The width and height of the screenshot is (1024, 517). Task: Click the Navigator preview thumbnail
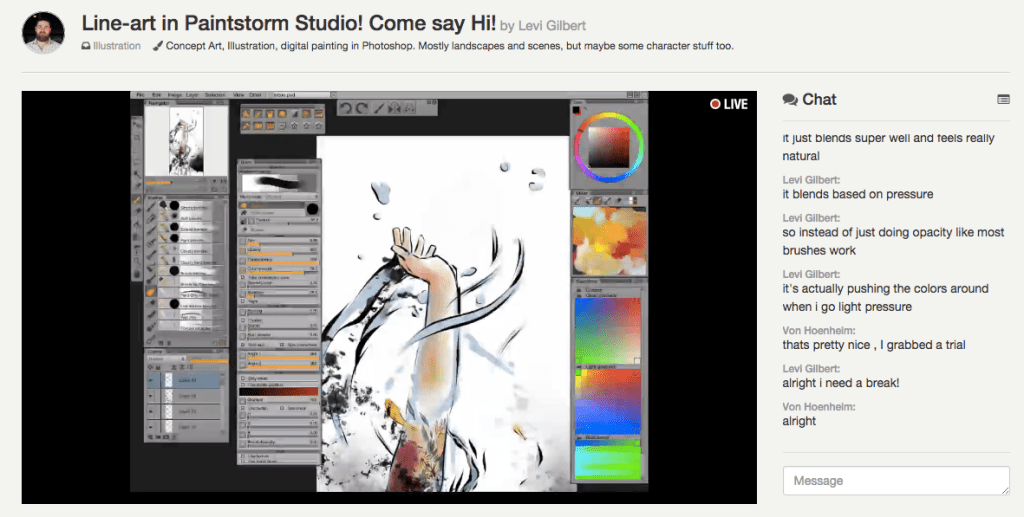coord(186,141)
